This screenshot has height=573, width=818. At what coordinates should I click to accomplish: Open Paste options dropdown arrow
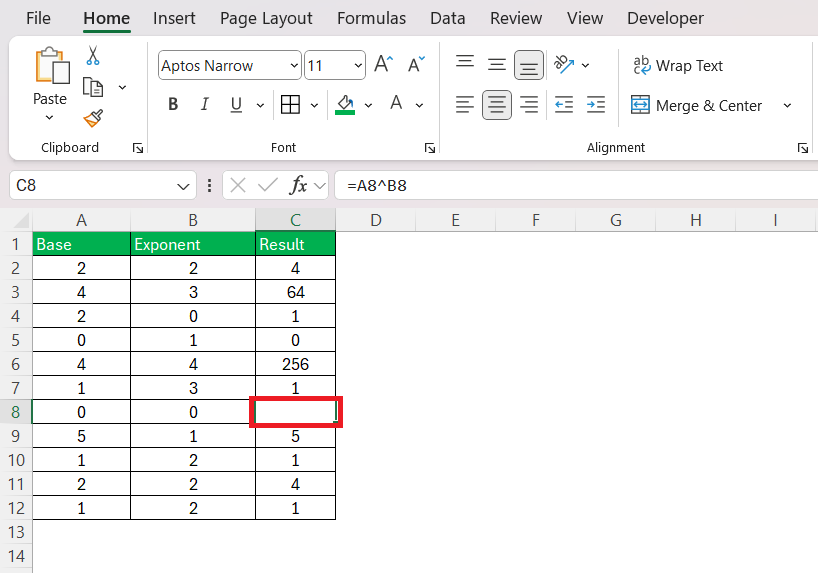click(50, 118)
